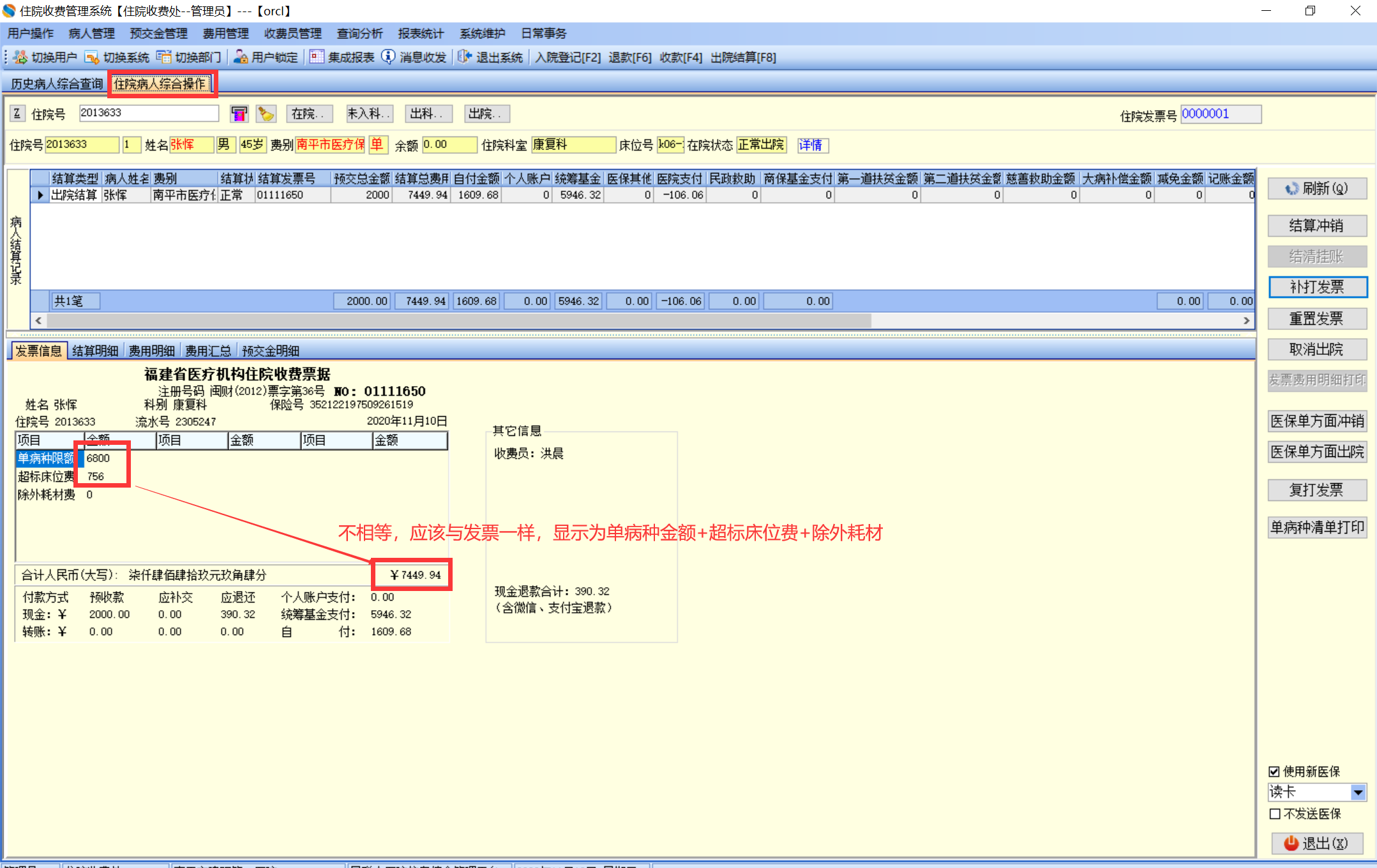
Task: Click the 用户锁定 user lock icon
Action: point(240,57)
